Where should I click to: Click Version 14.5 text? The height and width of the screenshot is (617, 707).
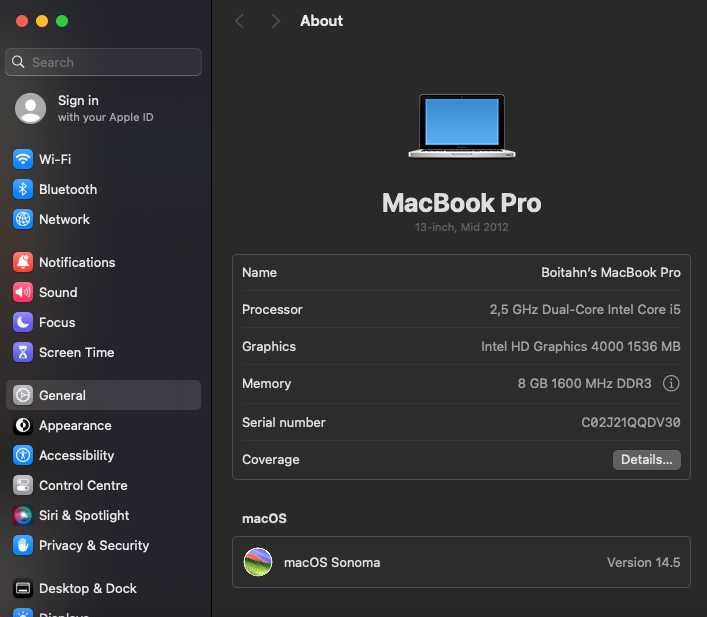coord(643,562)
